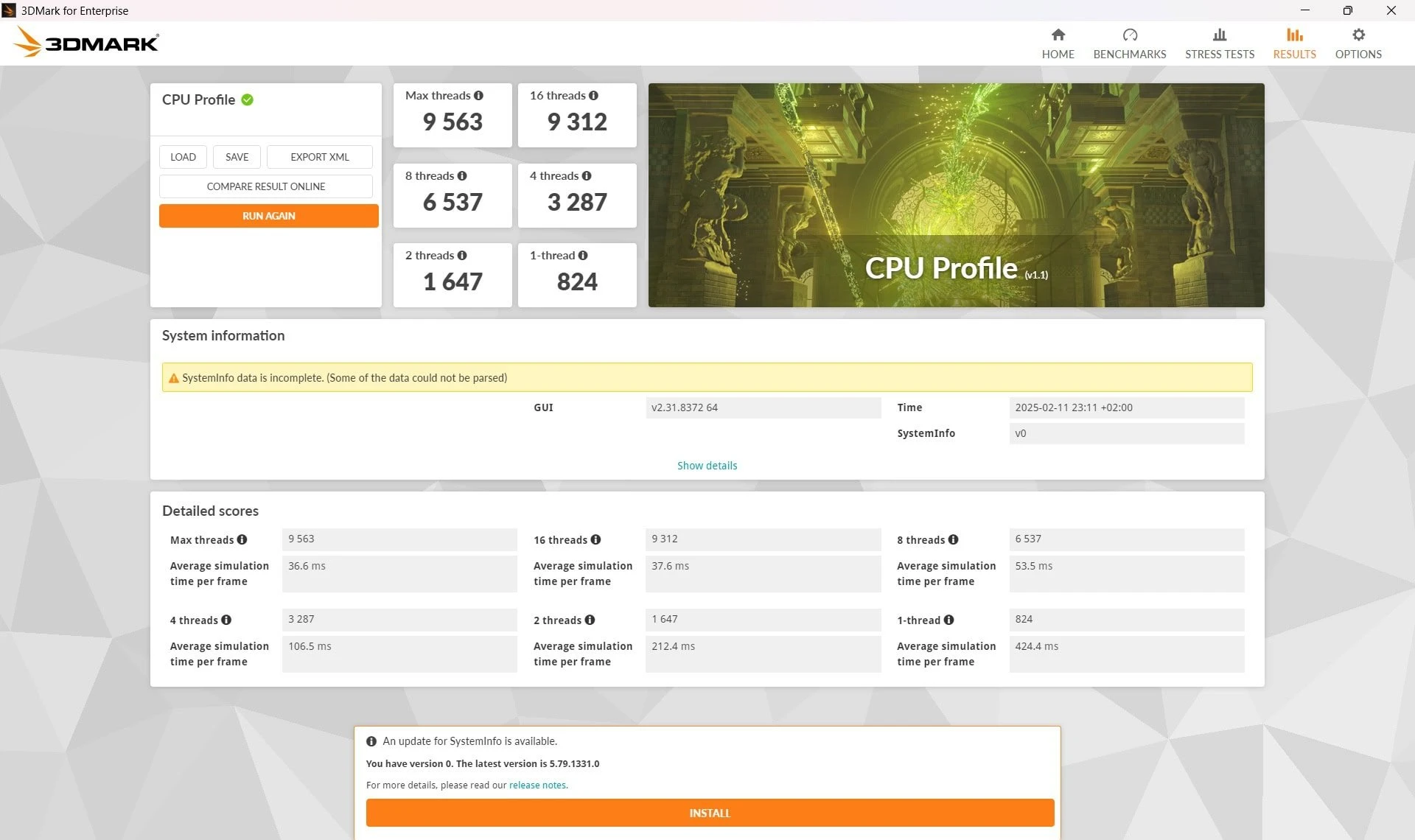Click COMPARE RESULT ONLINE
Image resolution: width=1415 pixels, height=840 pixels.
[266, 186]
